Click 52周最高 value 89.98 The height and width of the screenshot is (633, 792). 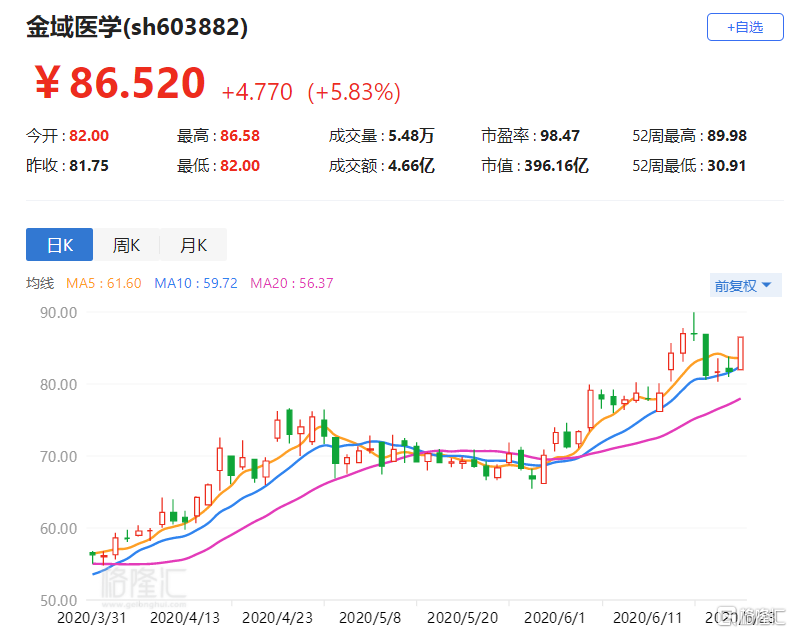point(727,136)
